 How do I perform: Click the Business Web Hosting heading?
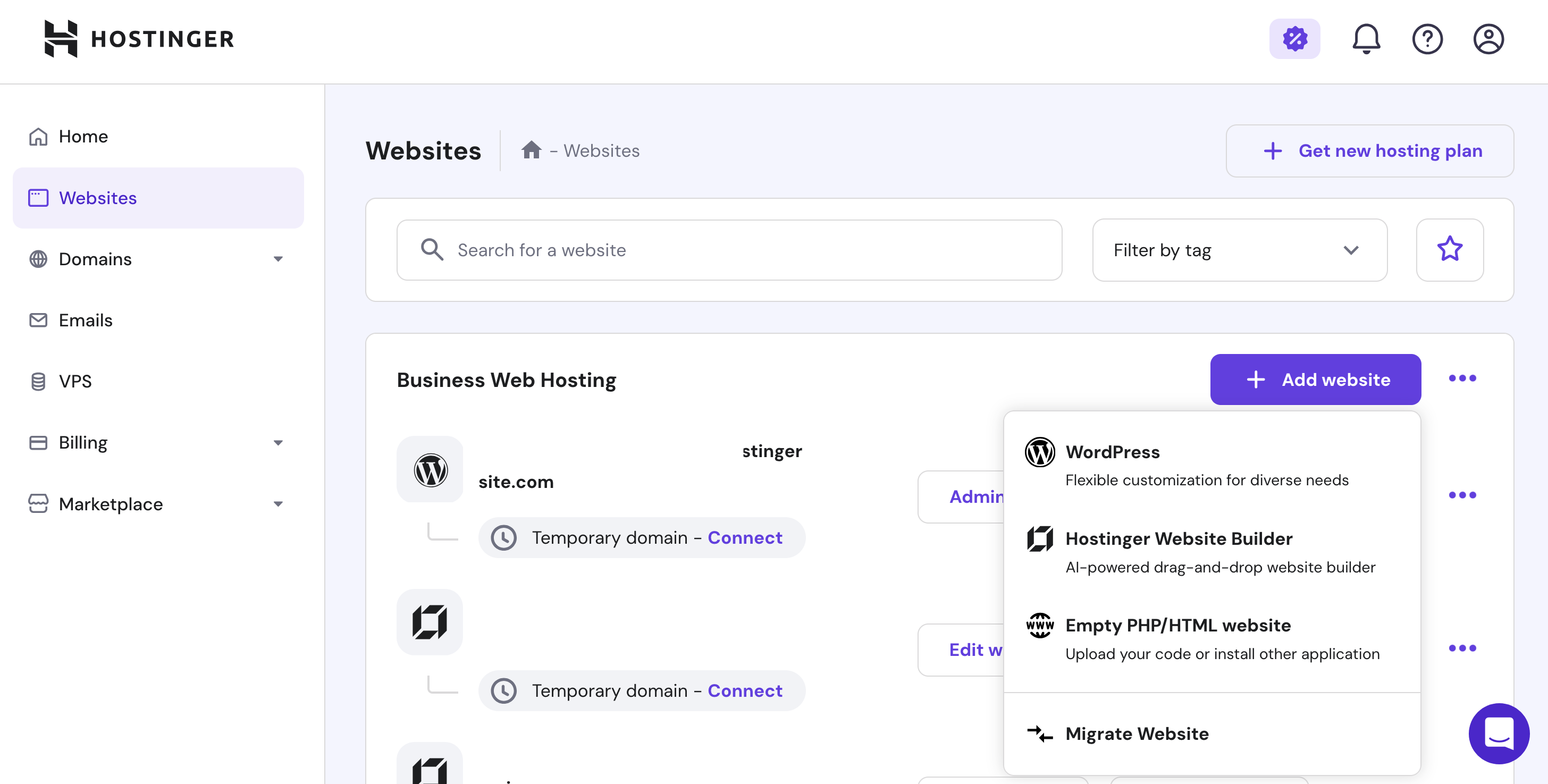coord(507,380)
